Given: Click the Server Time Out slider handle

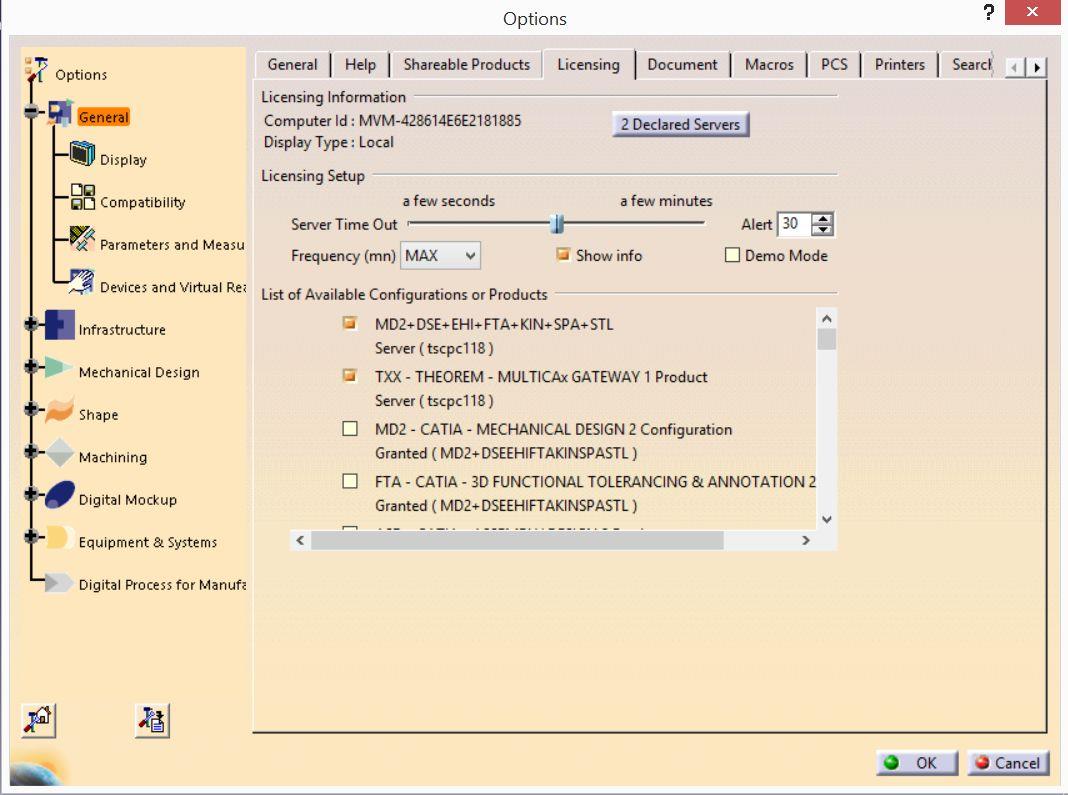Looking at the screenshot, I should tap(557, 223).
